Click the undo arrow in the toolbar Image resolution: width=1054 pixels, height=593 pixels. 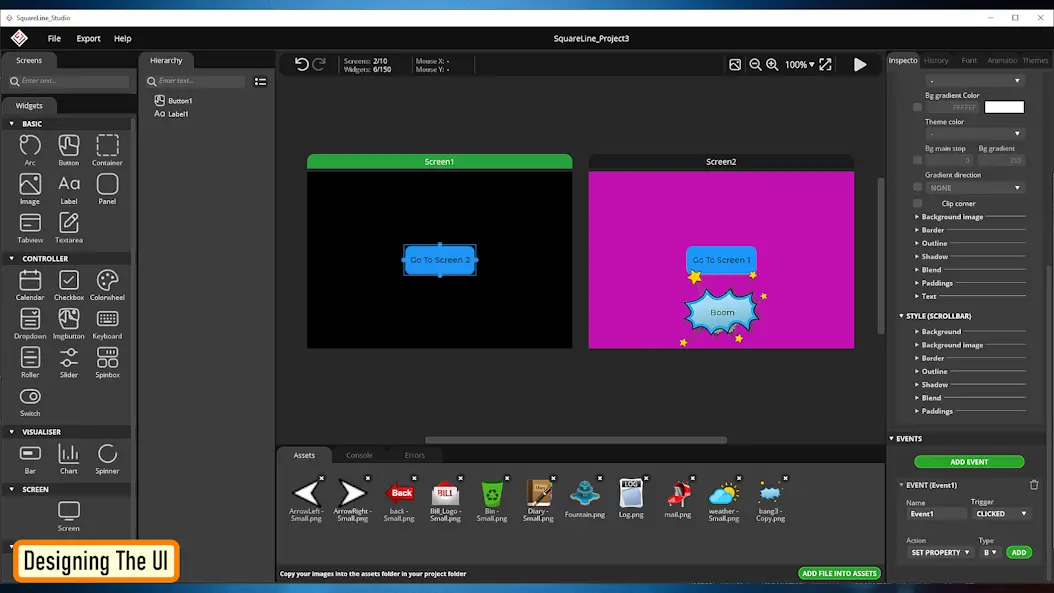click(301, 65)
